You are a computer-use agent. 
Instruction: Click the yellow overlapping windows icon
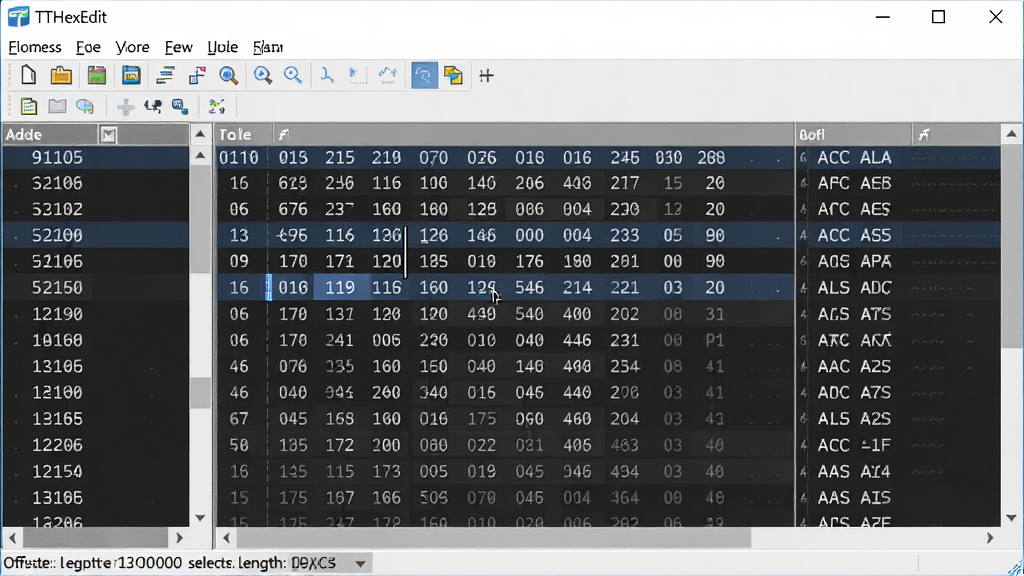[453, 76]
